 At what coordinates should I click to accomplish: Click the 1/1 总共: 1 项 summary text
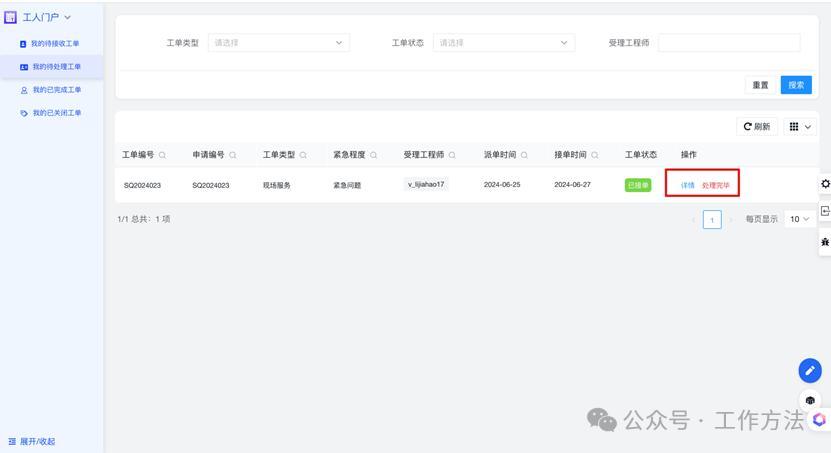point(144,219)
